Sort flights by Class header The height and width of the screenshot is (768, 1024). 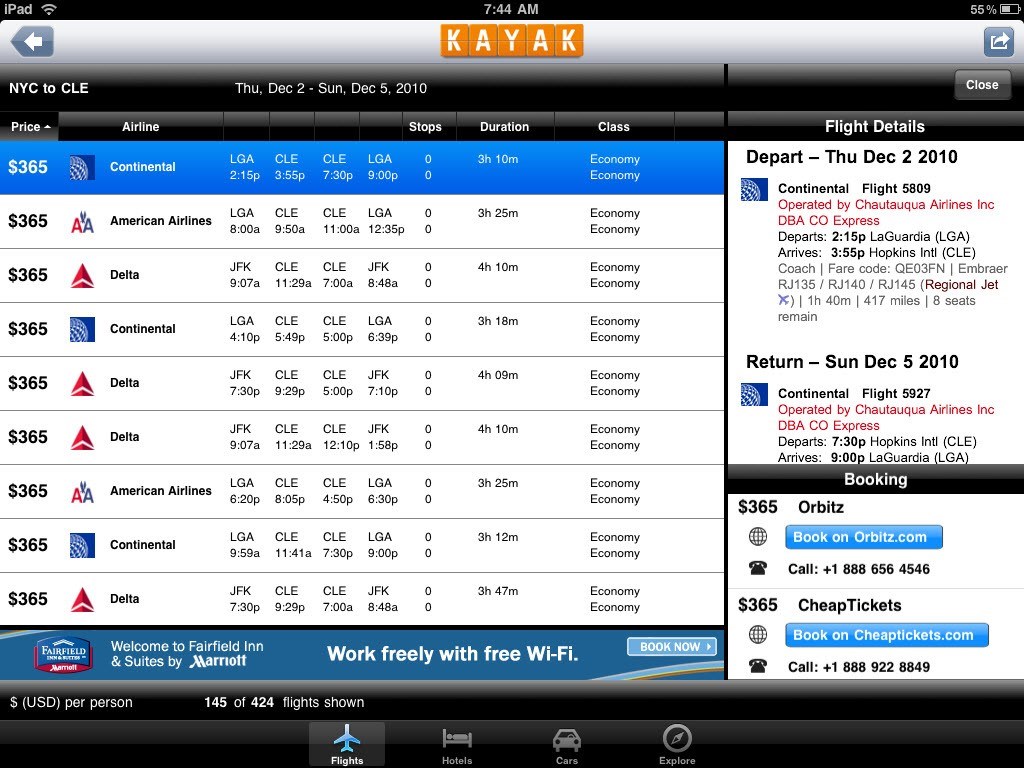pos(614,127)
